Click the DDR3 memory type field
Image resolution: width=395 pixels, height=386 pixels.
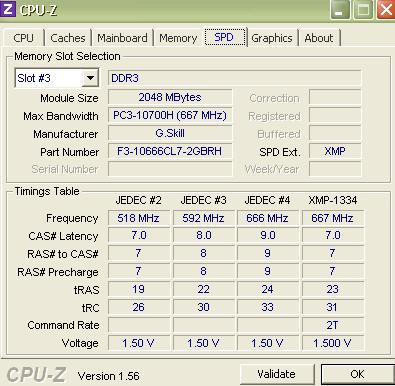coord(234,78)
